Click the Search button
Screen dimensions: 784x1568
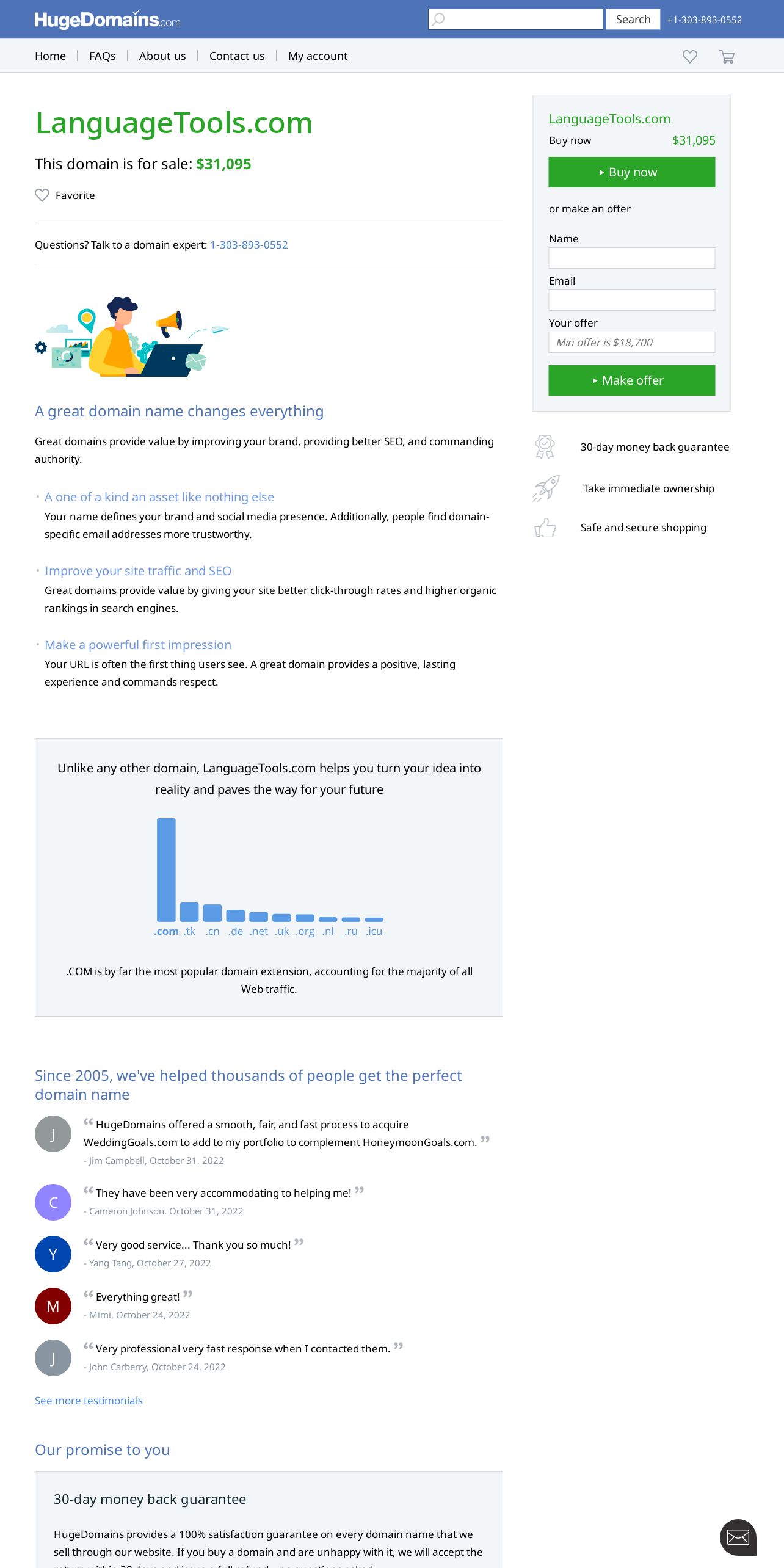click(x=633, y=20)
